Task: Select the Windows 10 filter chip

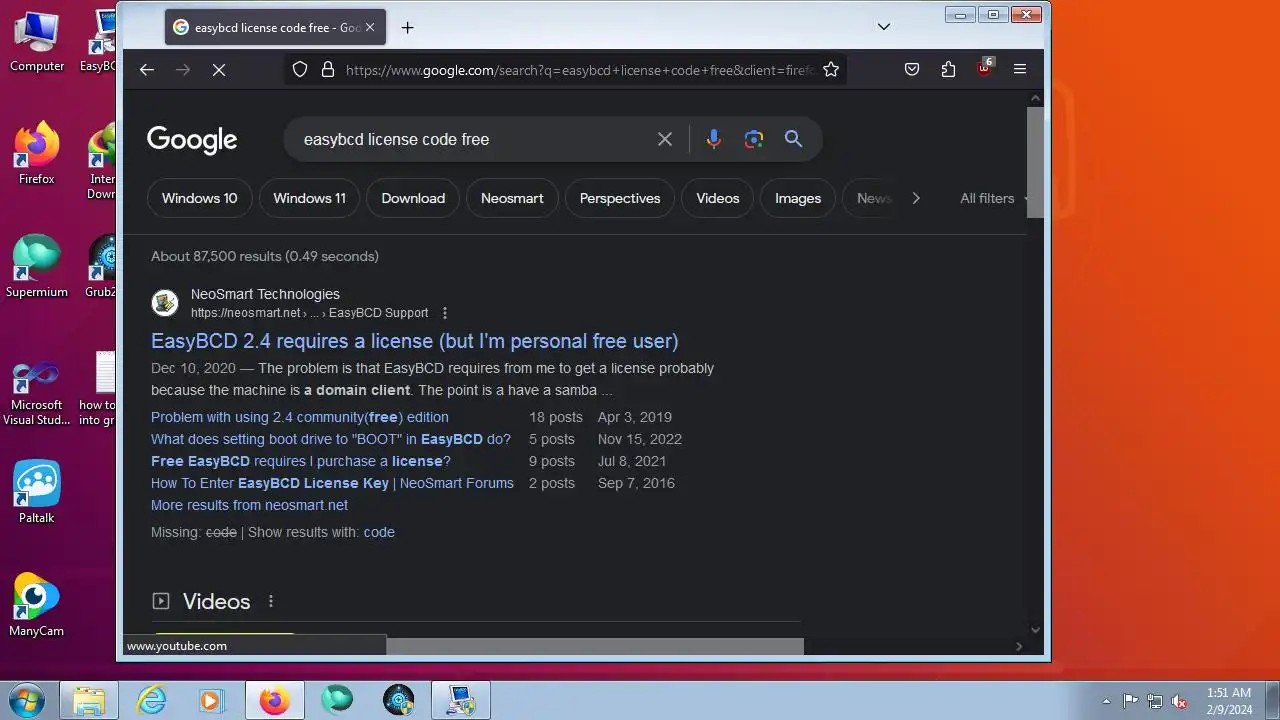Action: coord(200,198)
